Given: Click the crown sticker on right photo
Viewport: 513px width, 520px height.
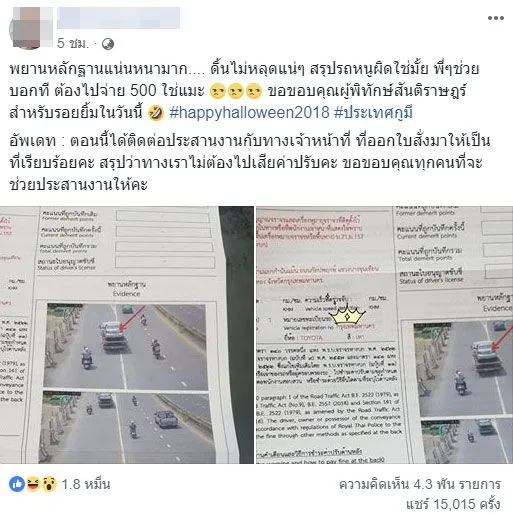Looking at the screenshot, I should 348,314.
